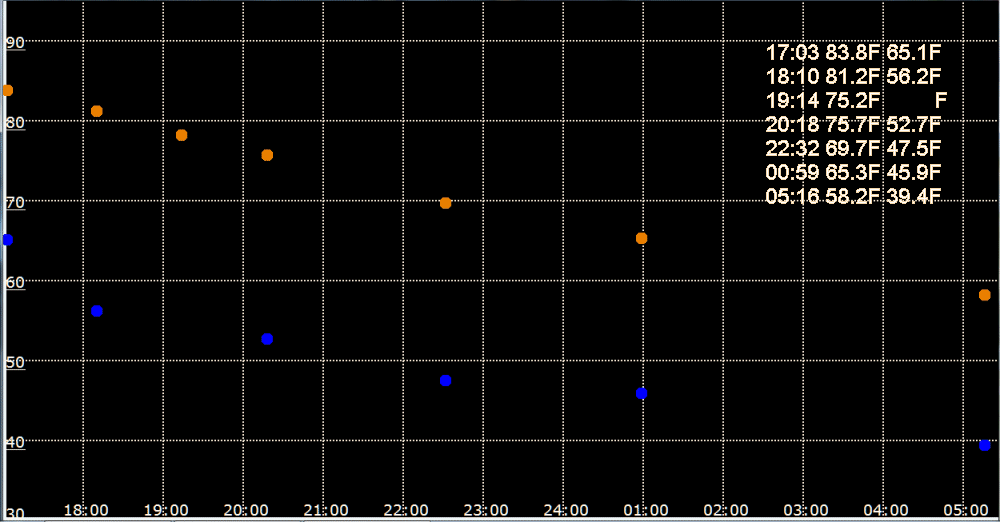The image size is (1000, 522).
Task: Click the blue data point at 47.5F
Action: click(446, 380)
